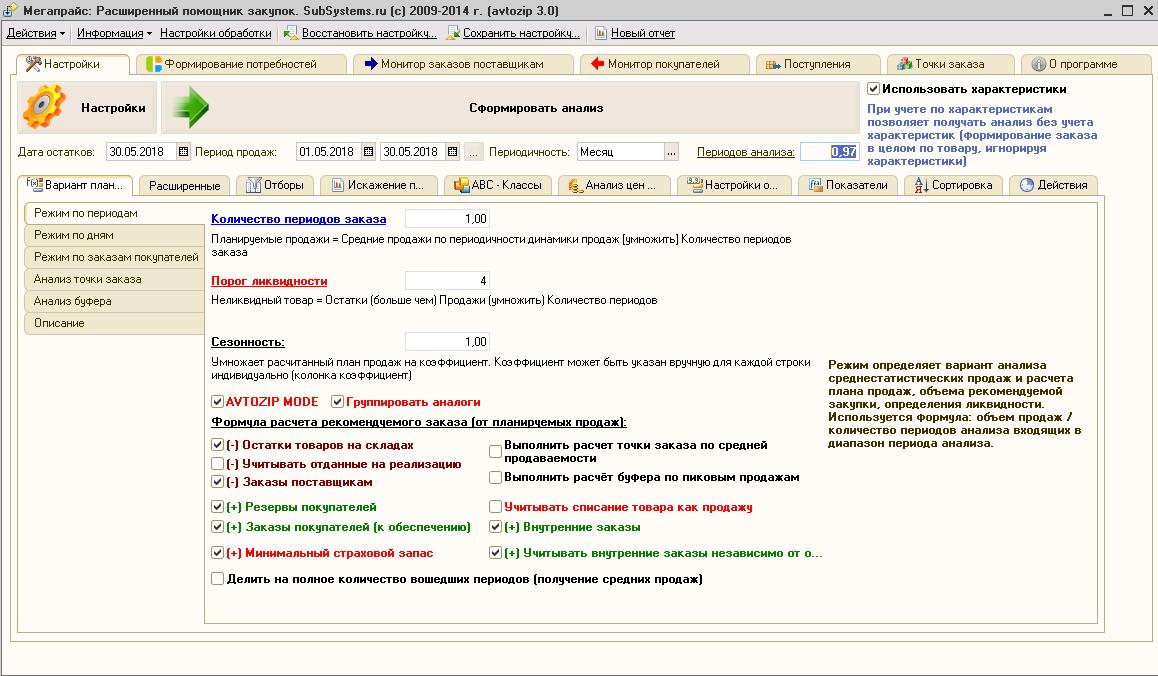Viewport: 1158px width, 676px height.
Task: Open calendar picker for Дата остатков
Action: tap(183, 152)
